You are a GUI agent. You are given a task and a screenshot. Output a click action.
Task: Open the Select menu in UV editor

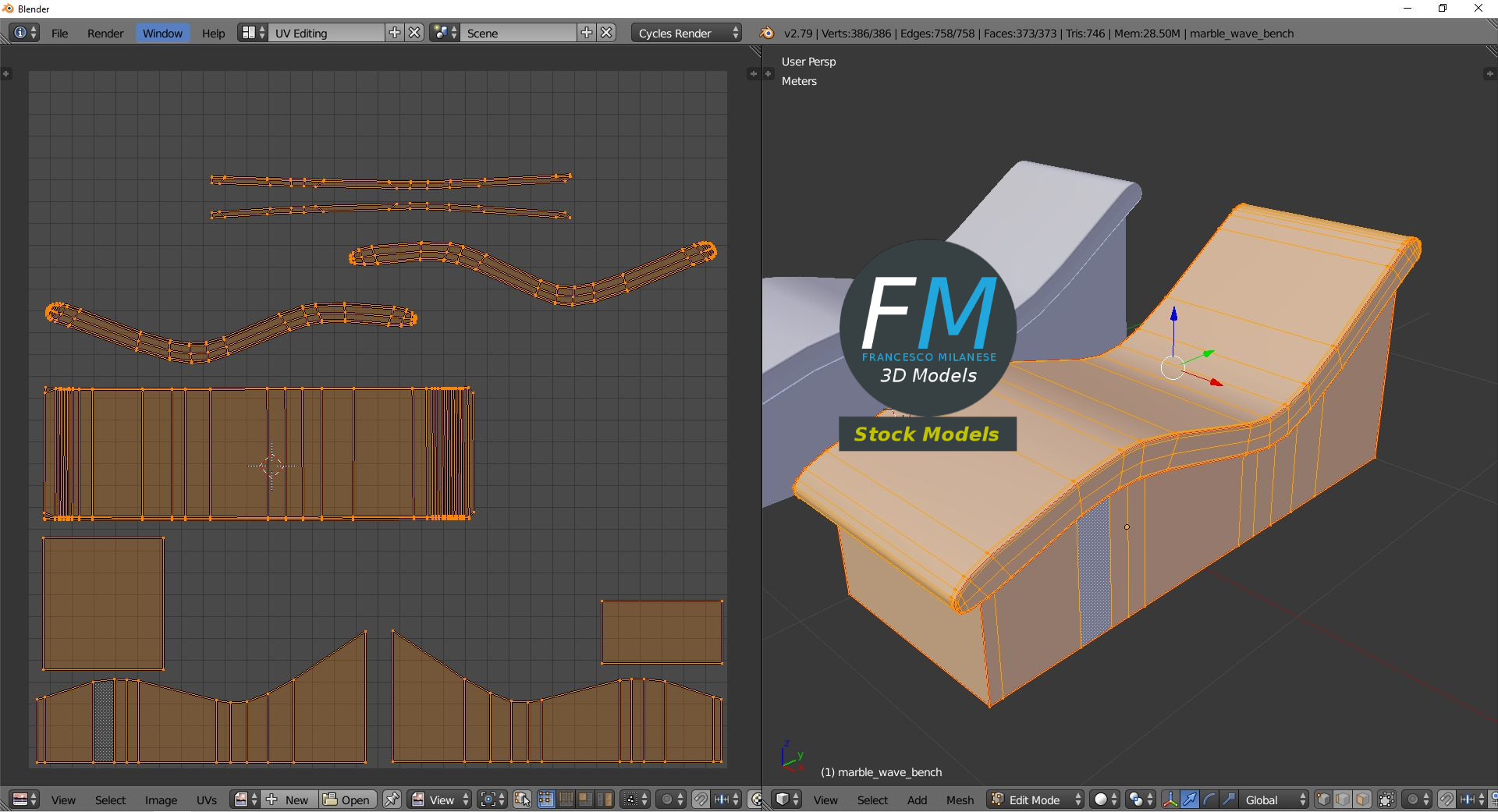[x=110, y=800]
